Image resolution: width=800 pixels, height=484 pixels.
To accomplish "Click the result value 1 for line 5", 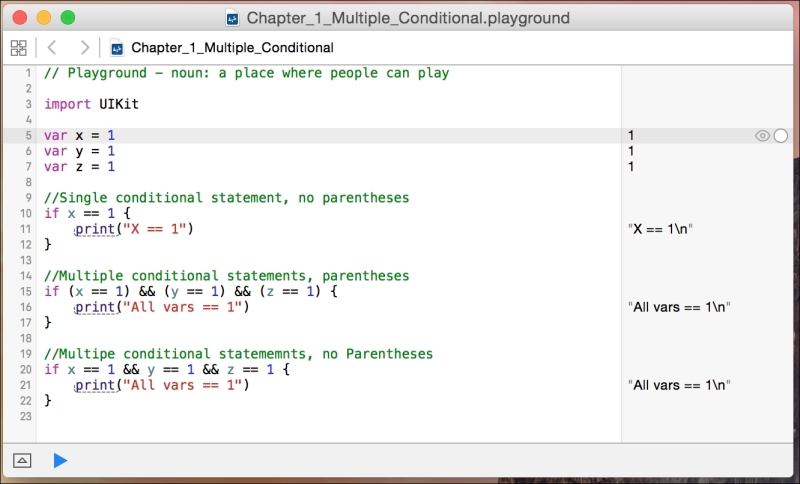I will 631,136.
